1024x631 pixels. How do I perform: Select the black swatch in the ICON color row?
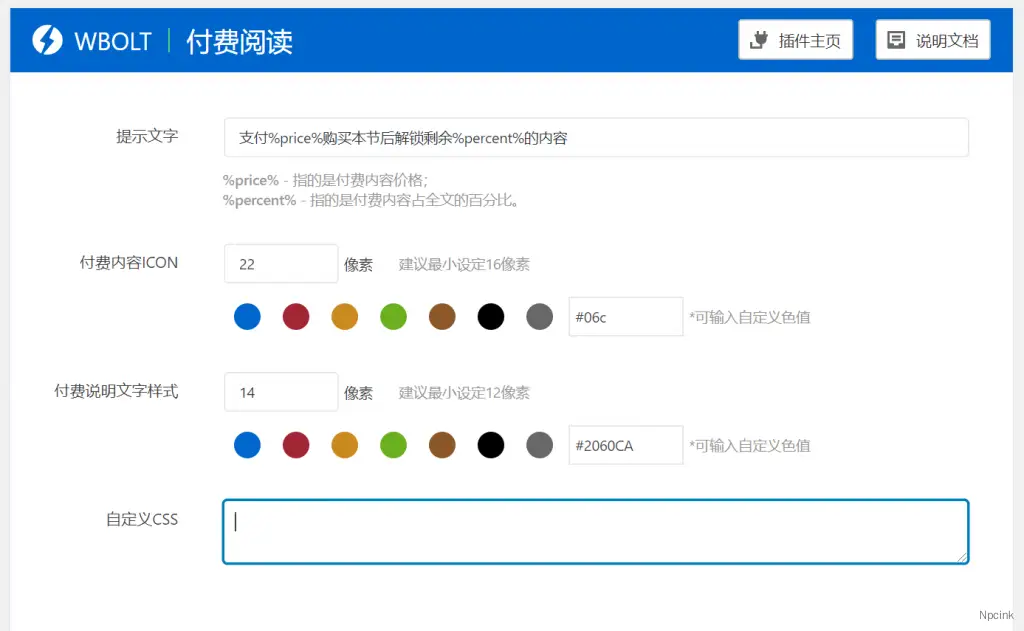tap(491, 316)
